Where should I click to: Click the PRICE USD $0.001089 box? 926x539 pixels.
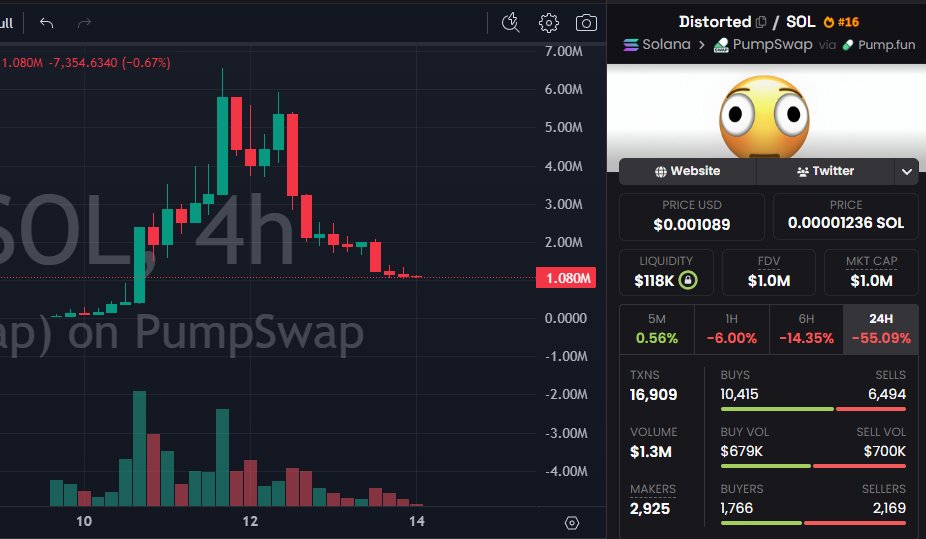pos(692,217)
